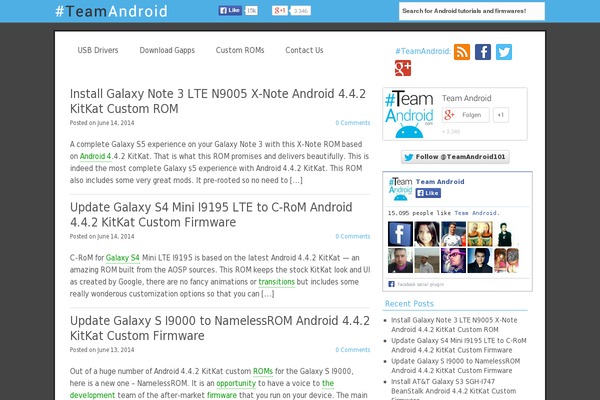Open the Twitter bird icon in sidebar
This screenshot has width=600, height=400.
coord(504,52)
